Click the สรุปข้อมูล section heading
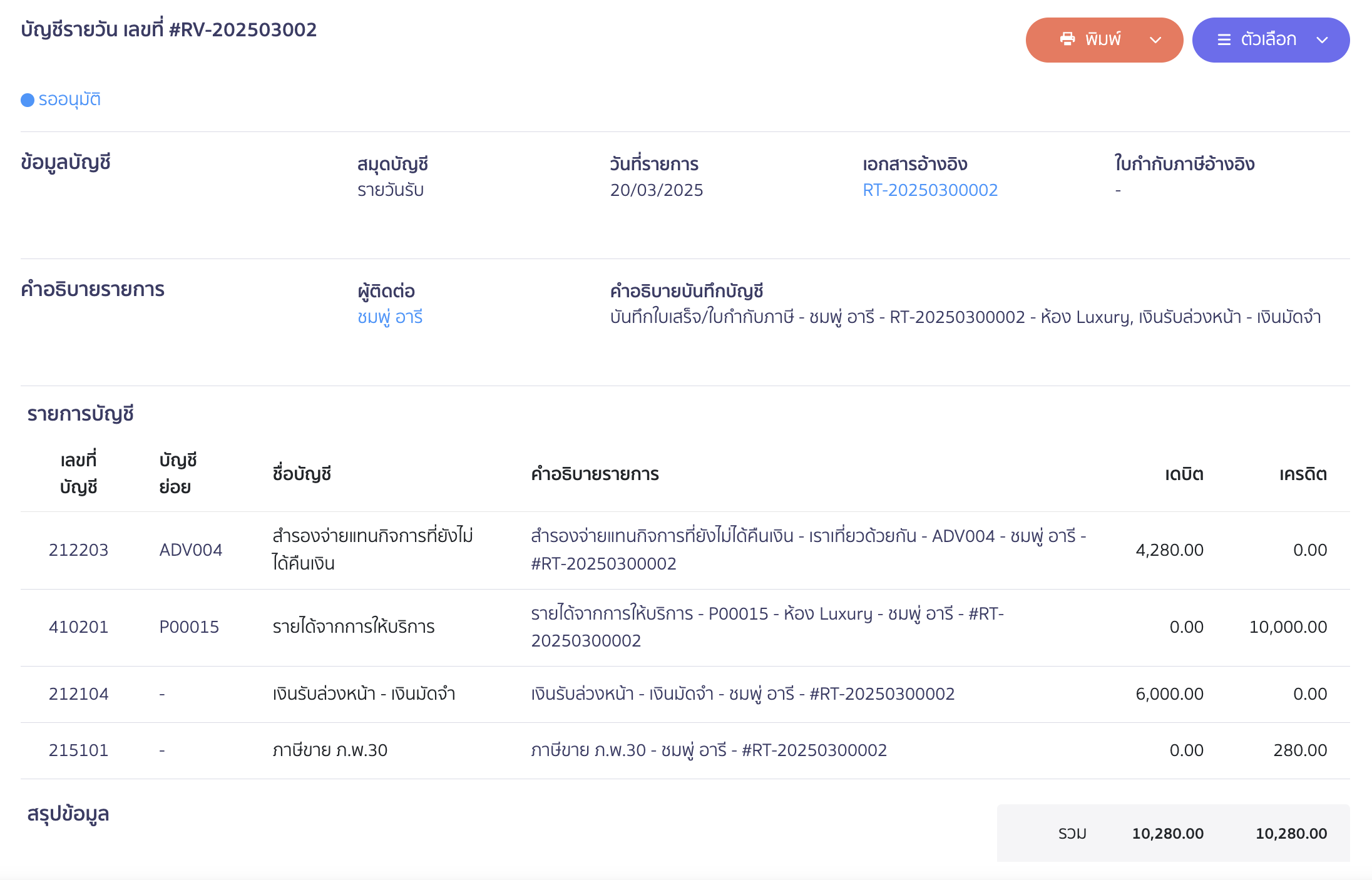The width and height of the screenshot is (1372, 880). click(68, 814)
